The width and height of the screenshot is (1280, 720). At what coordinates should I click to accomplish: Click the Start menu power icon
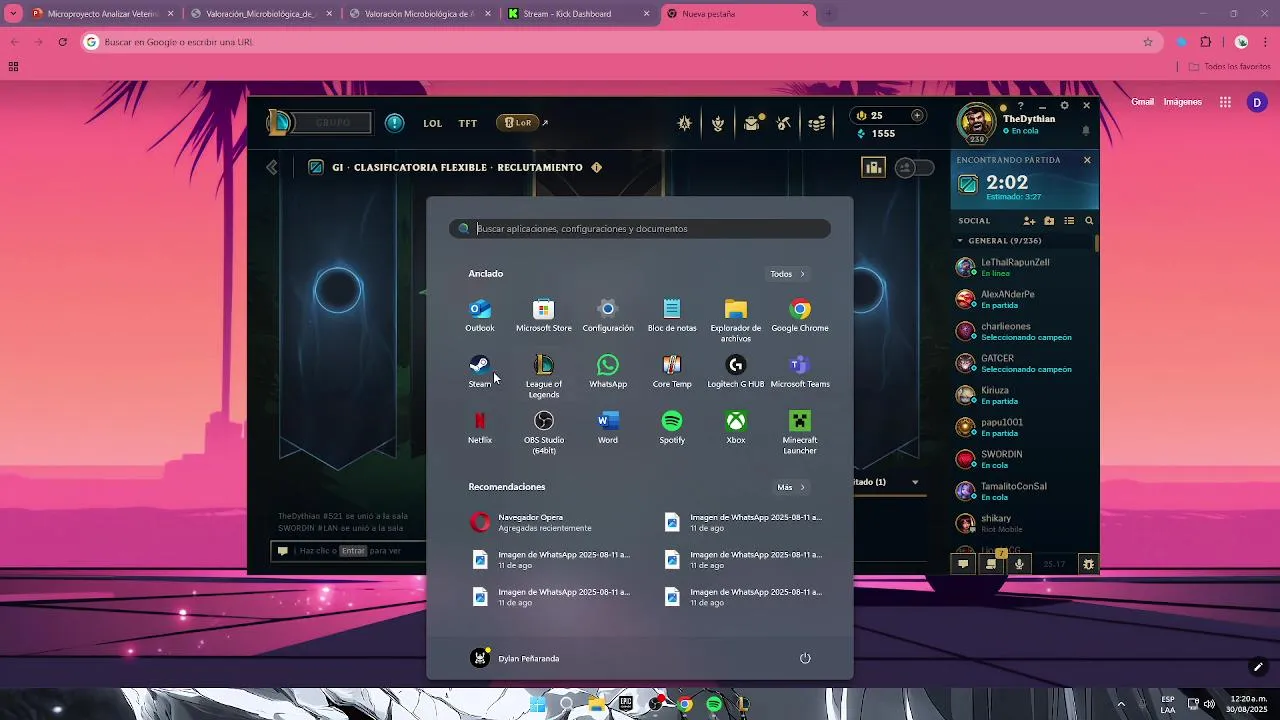[805, 658]
